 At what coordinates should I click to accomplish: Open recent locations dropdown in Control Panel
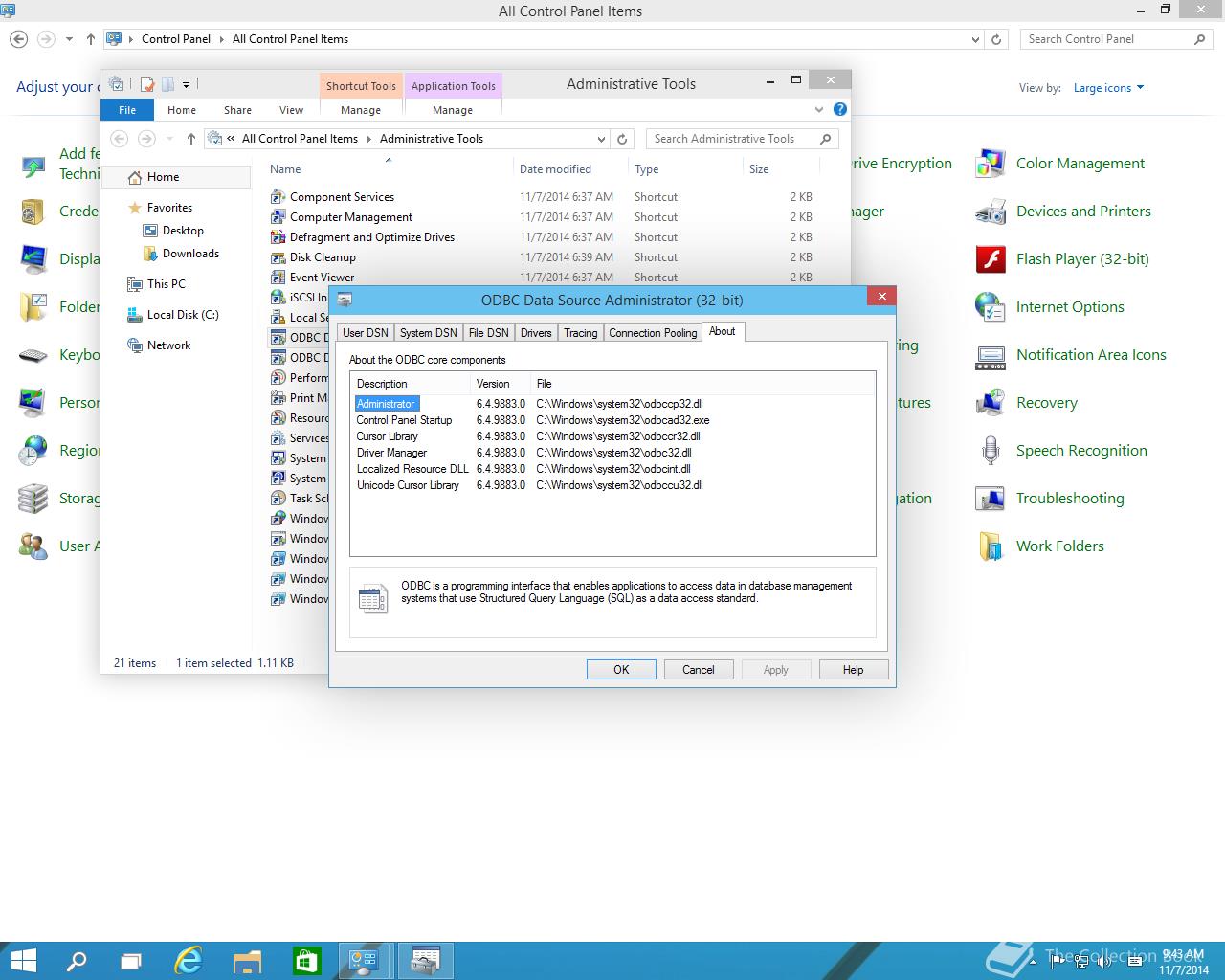click(x=69, y=39)
